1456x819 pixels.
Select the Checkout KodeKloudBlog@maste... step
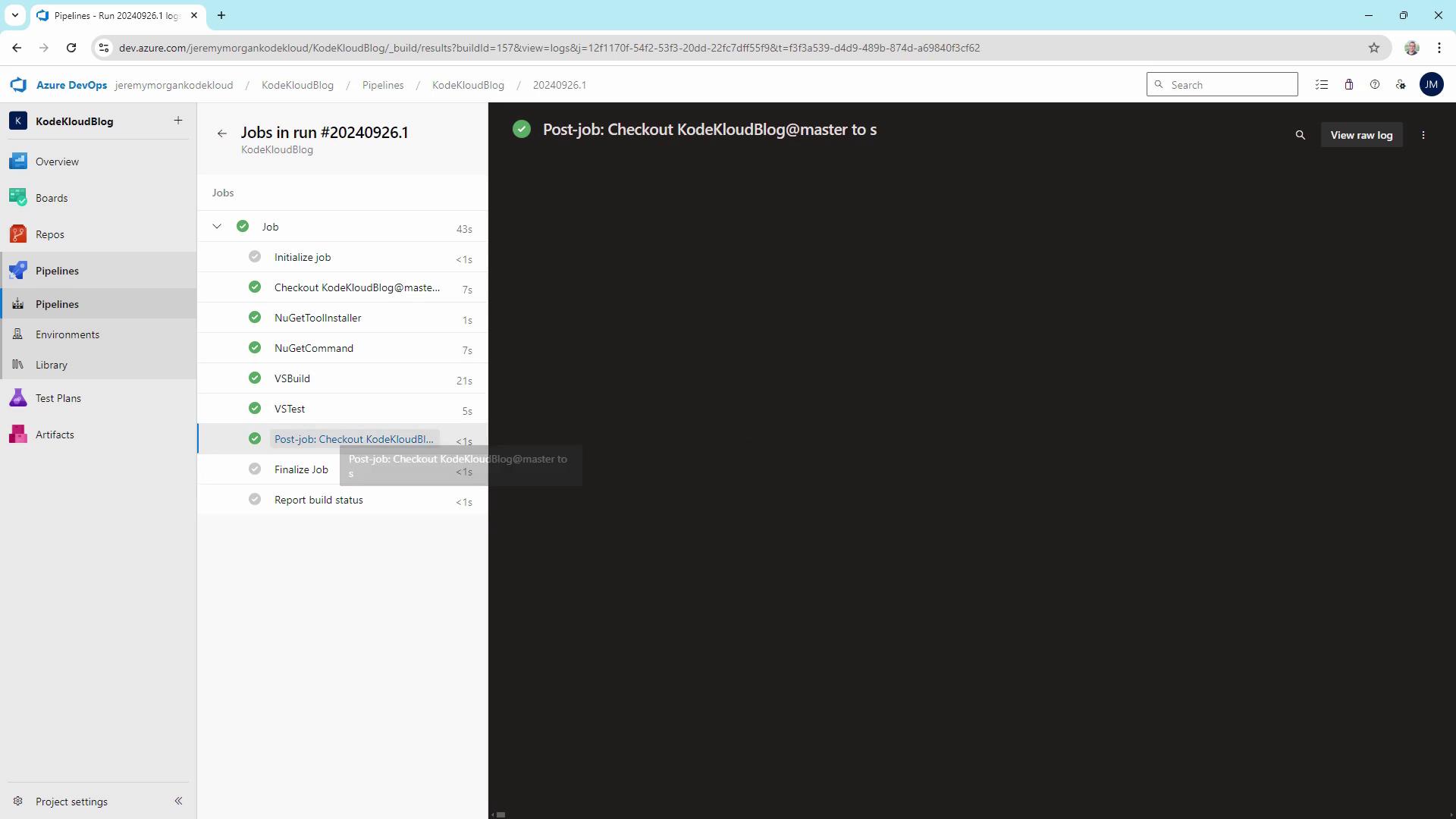tap(343, 287)
